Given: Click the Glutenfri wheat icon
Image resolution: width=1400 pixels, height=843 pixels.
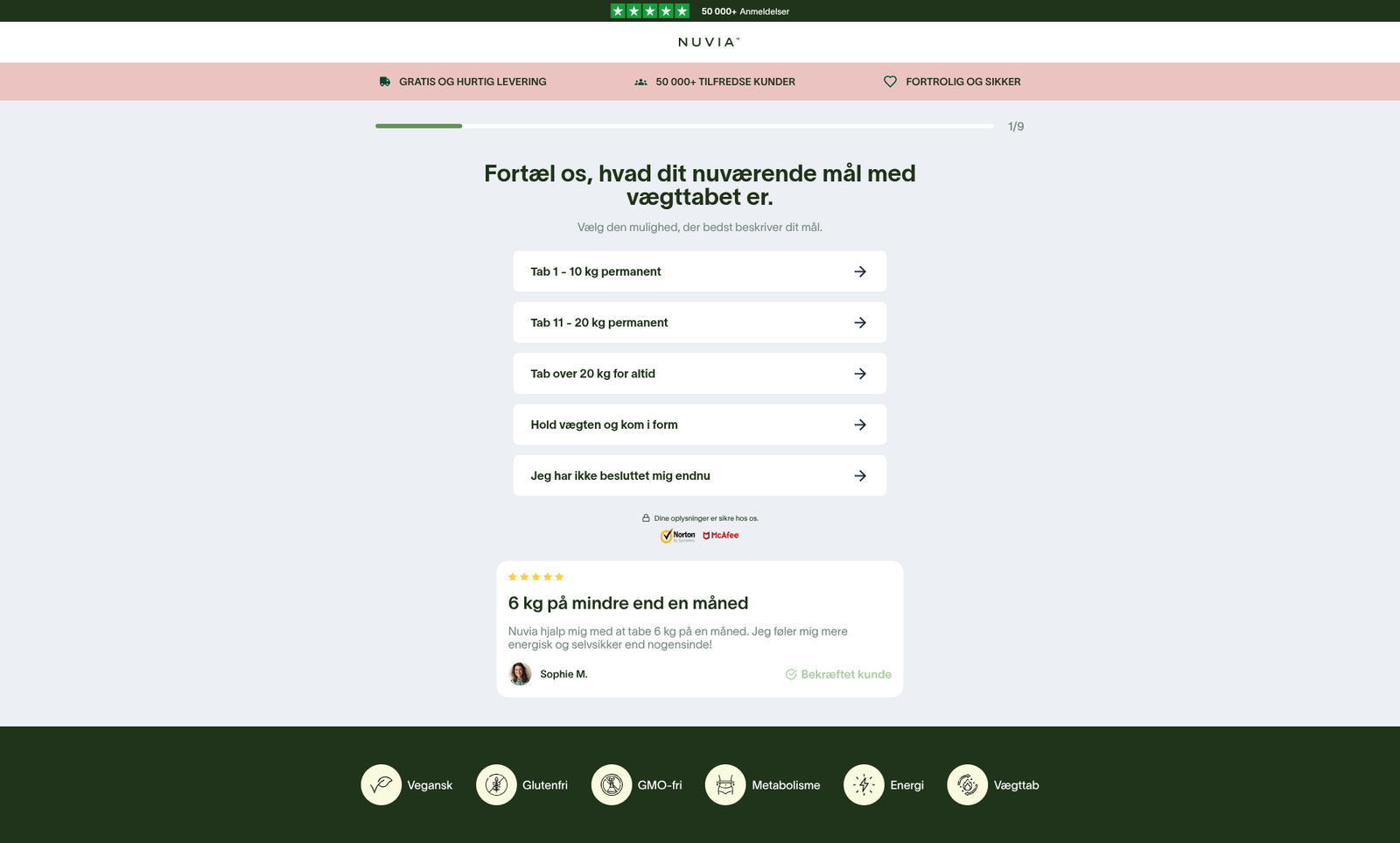Looking at the screenshot, I should click(496, 784).
